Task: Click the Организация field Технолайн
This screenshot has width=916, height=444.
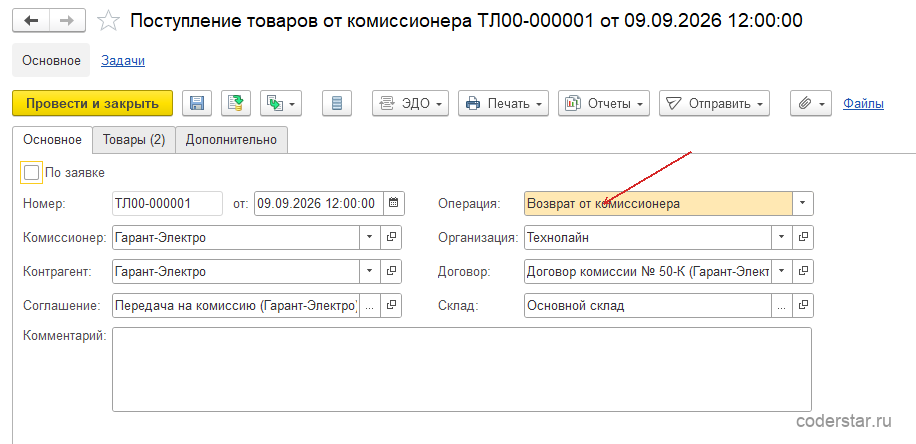Action: (x=648, y=237)
